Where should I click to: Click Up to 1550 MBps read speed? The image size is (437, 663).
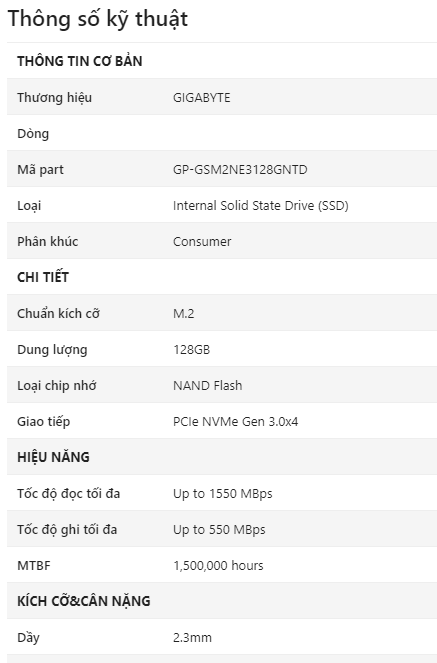(x=223, y=493)
